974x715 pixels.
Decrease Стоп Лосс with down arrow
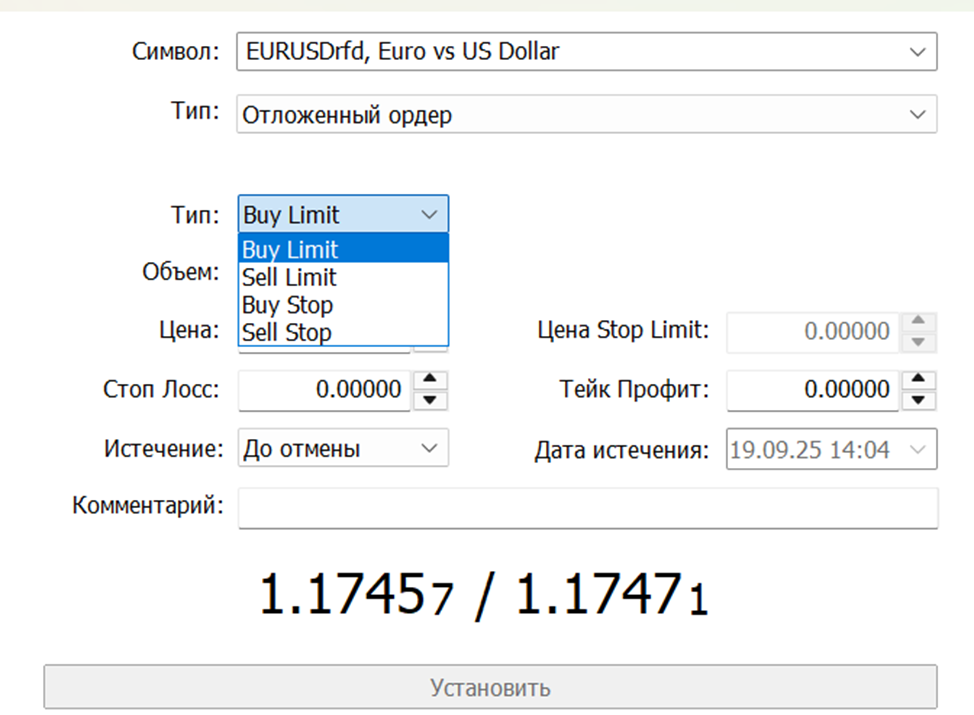430,400
